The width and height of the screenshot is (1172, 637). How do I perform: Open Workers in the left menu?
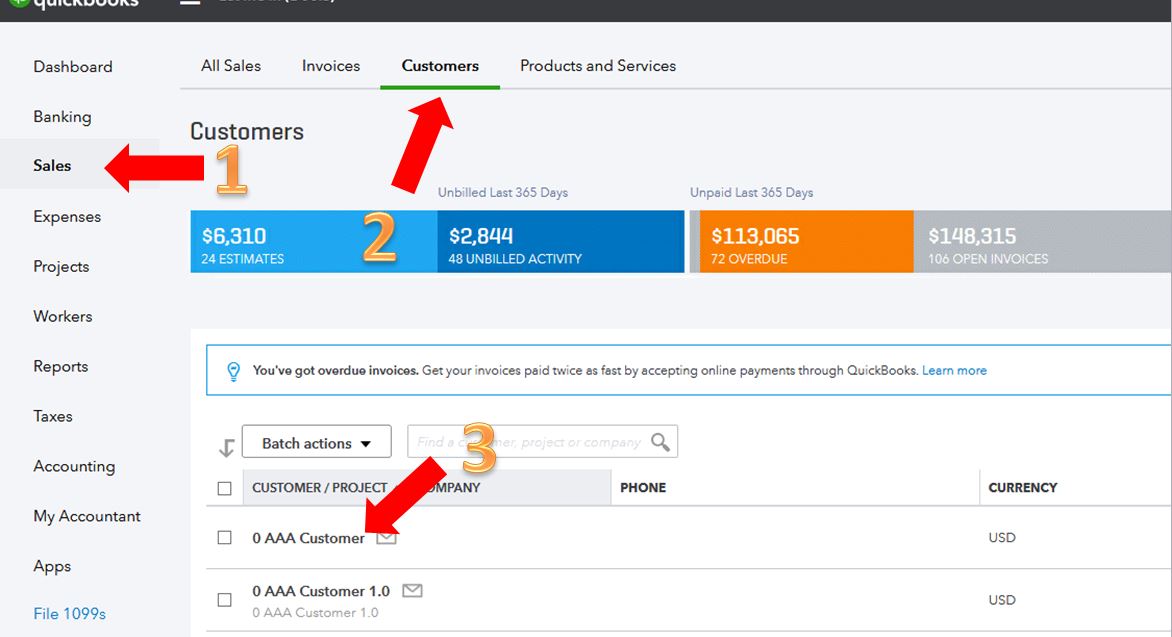[x=63, y=316]
